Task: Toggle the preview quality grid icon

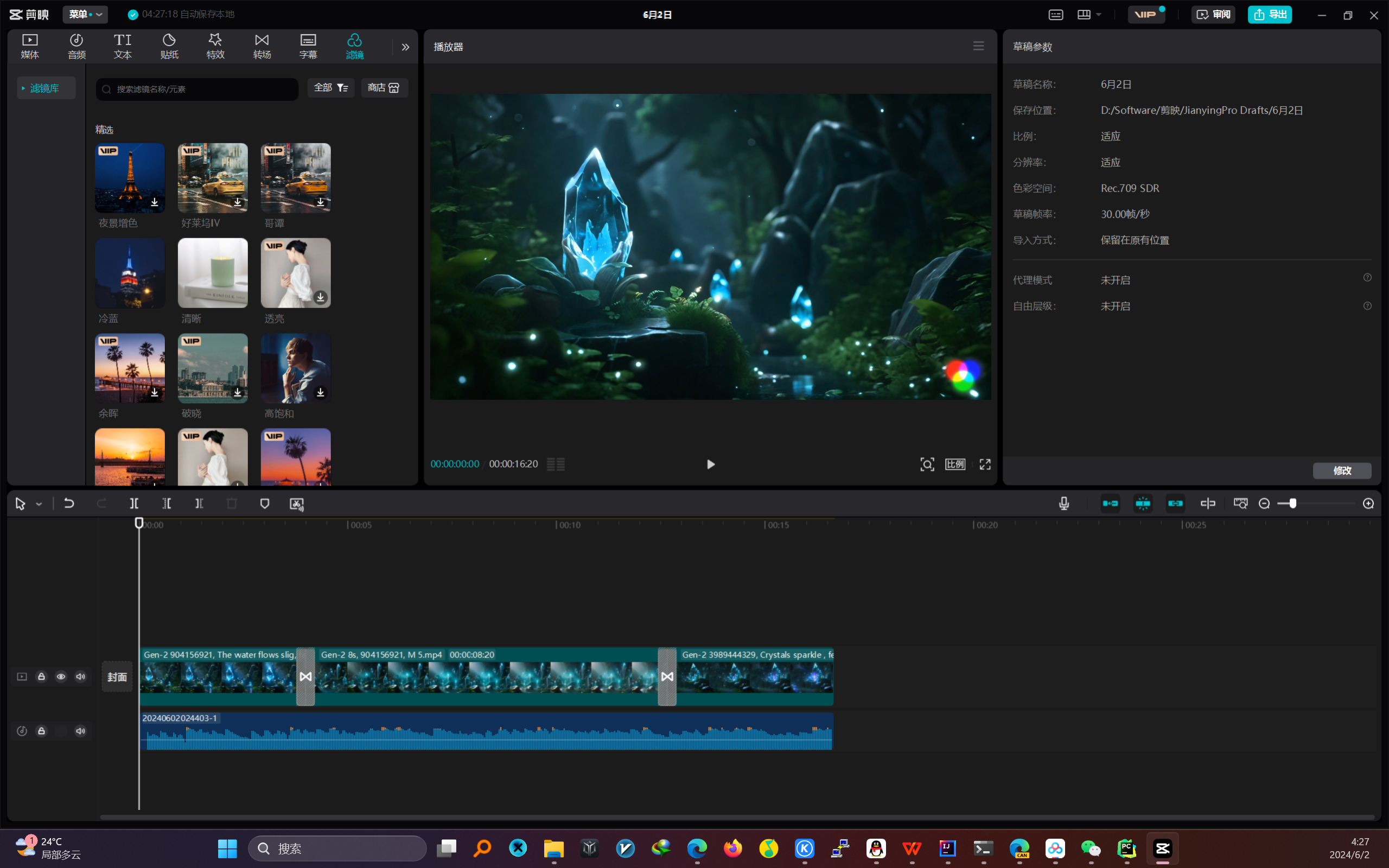Action: click(556, 464)
